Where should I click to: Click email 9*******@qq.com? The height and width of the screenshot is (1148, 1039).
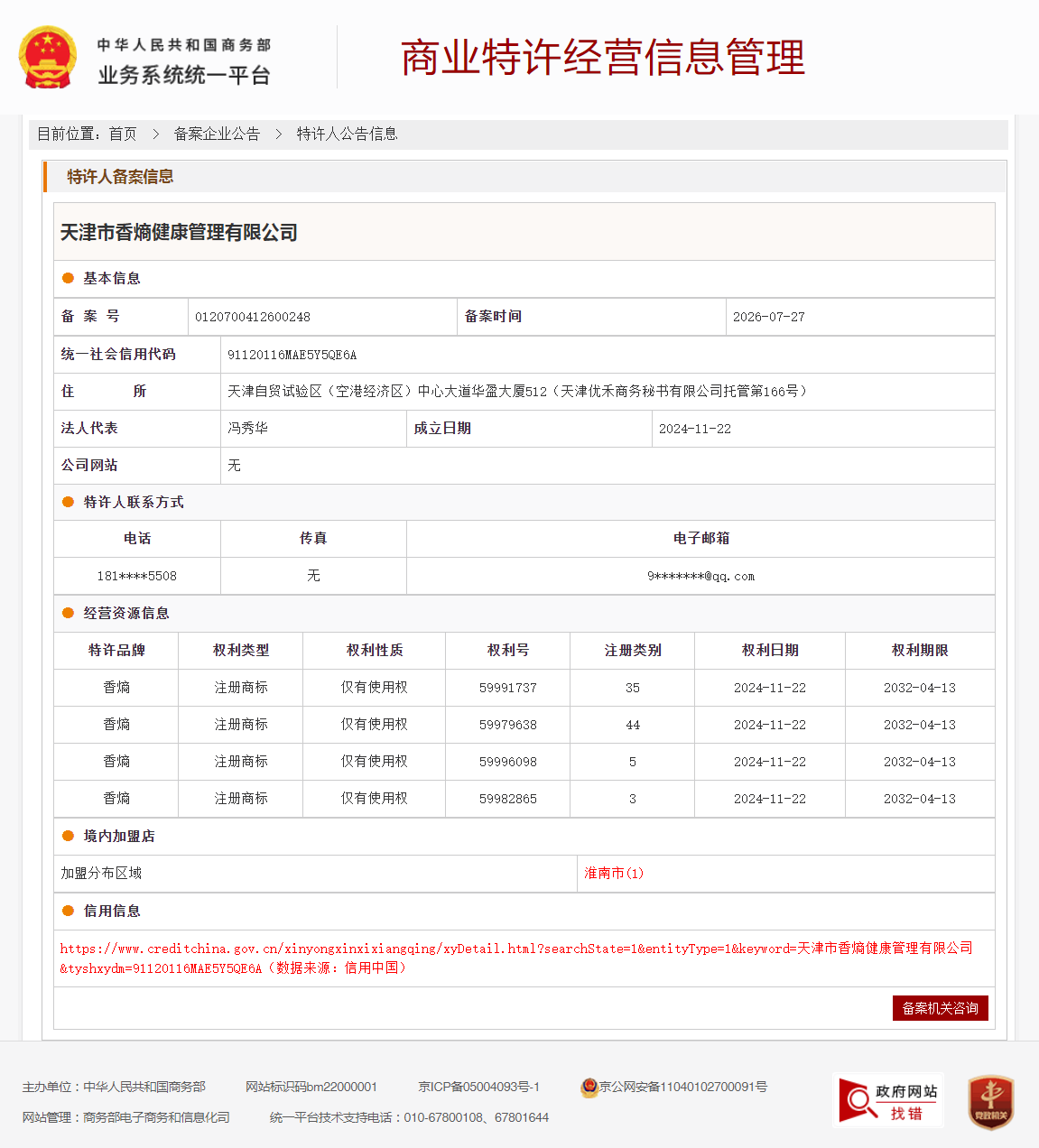click(700, 576)
